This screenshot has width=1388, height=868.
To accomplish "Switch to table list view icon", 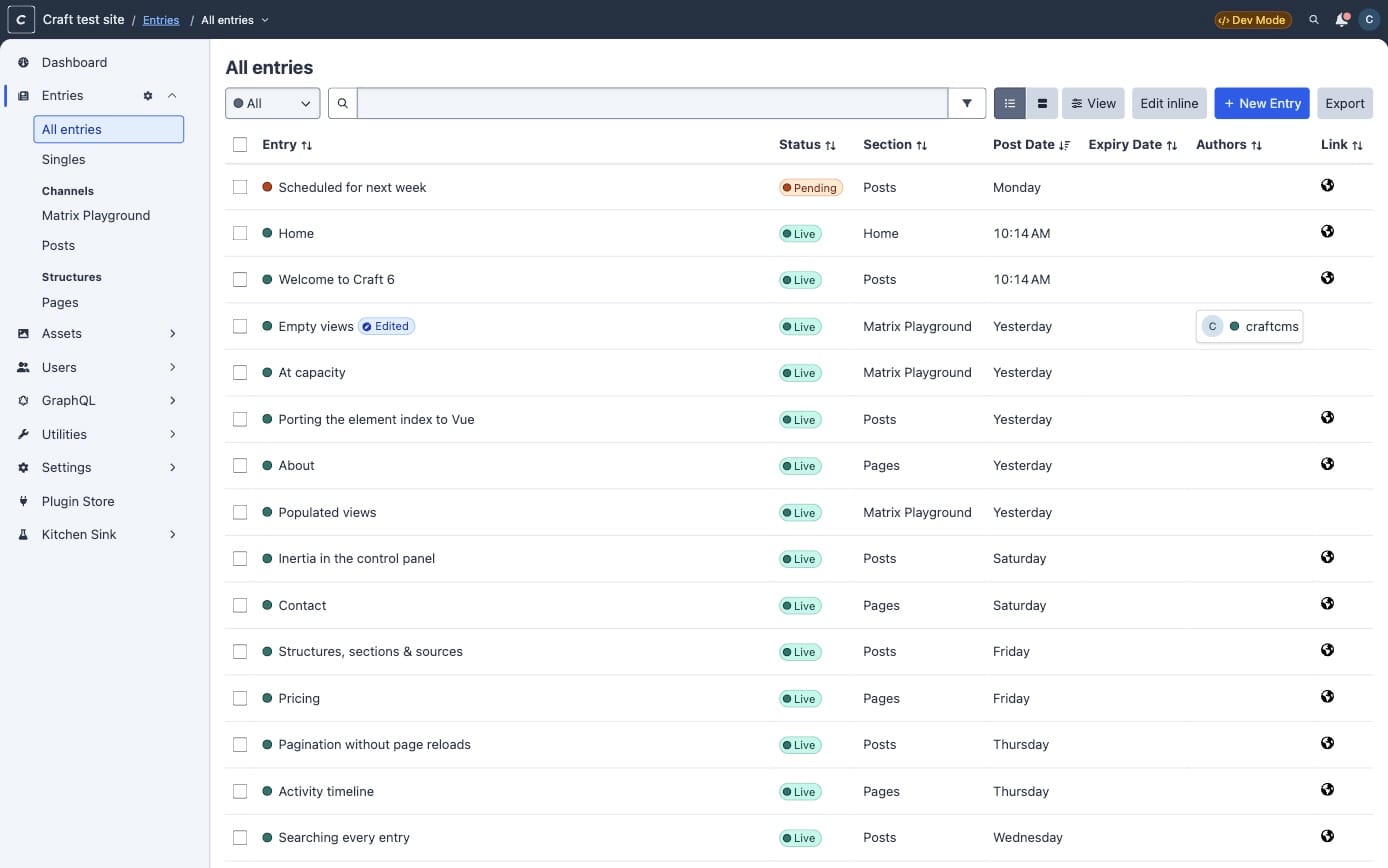I will 1010,103.
